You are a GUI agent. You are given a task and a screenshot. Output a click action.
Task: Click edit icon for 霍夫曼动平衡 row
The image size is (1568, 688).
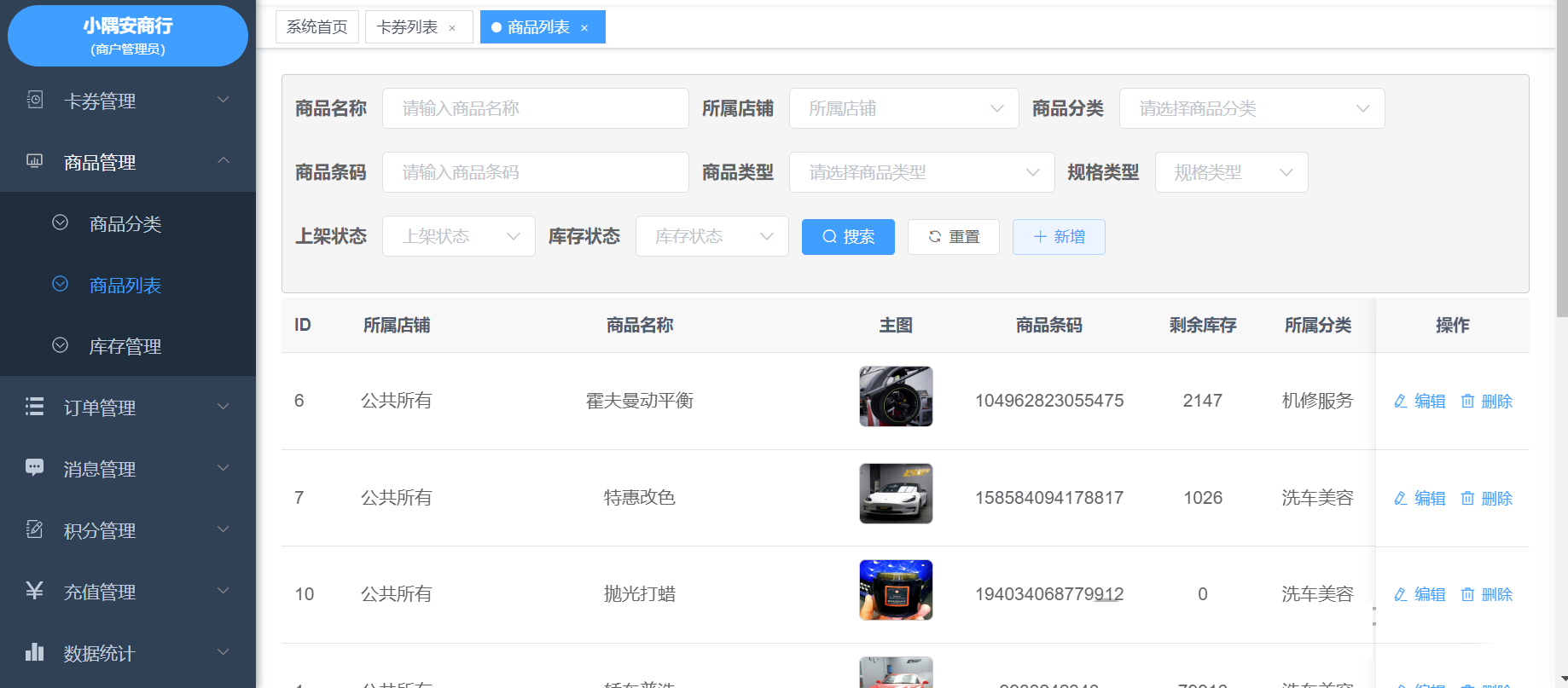(x=1401, y=401)
